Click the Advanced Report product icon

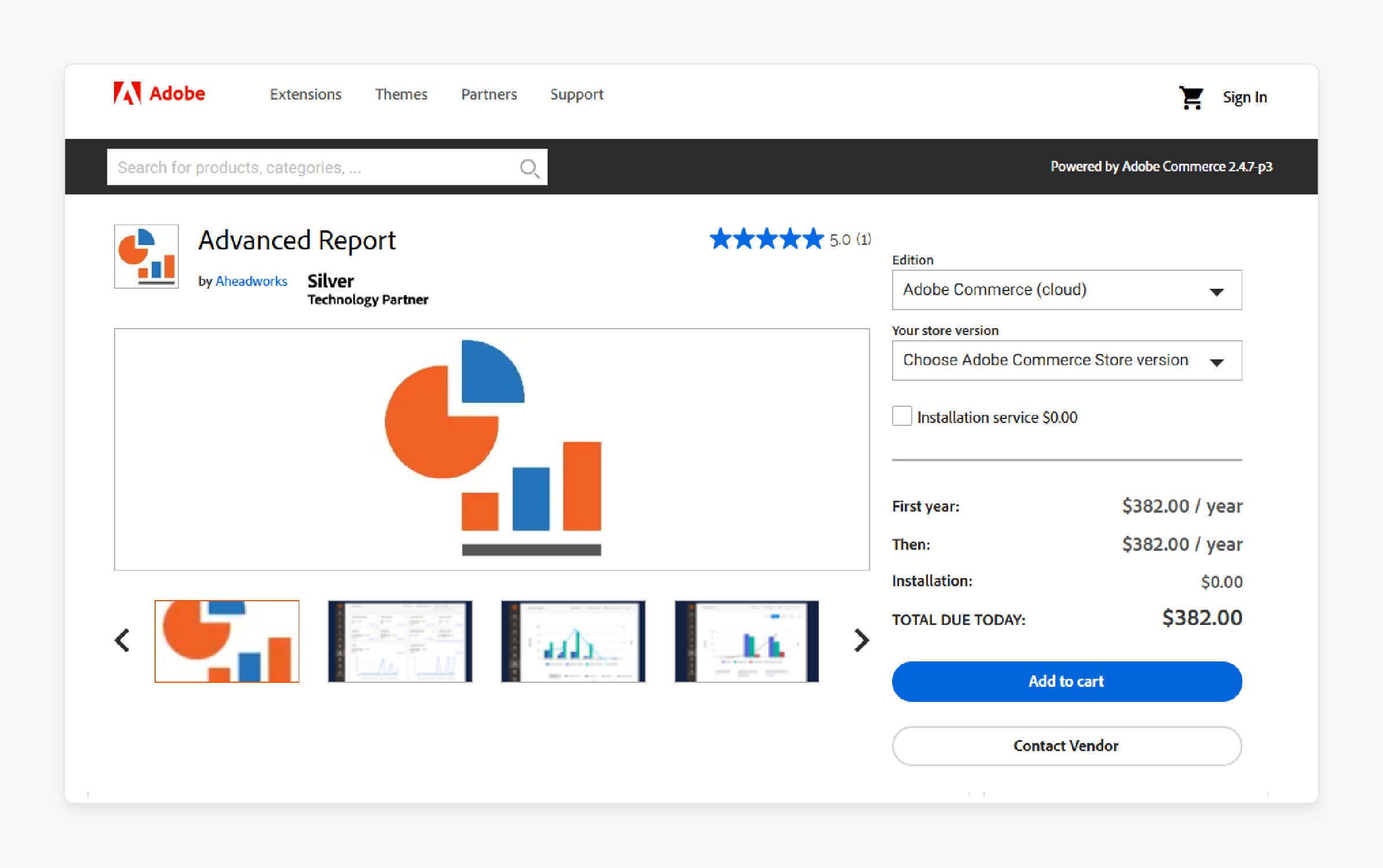click(x=146, y=256)
